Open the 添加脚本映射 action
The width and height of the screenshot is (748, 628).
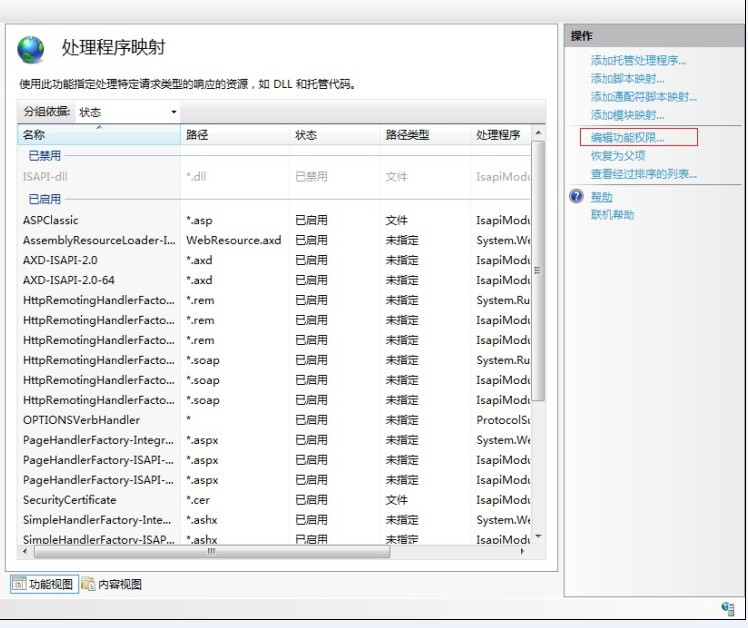pyautogui.click(x=627, y=79)
